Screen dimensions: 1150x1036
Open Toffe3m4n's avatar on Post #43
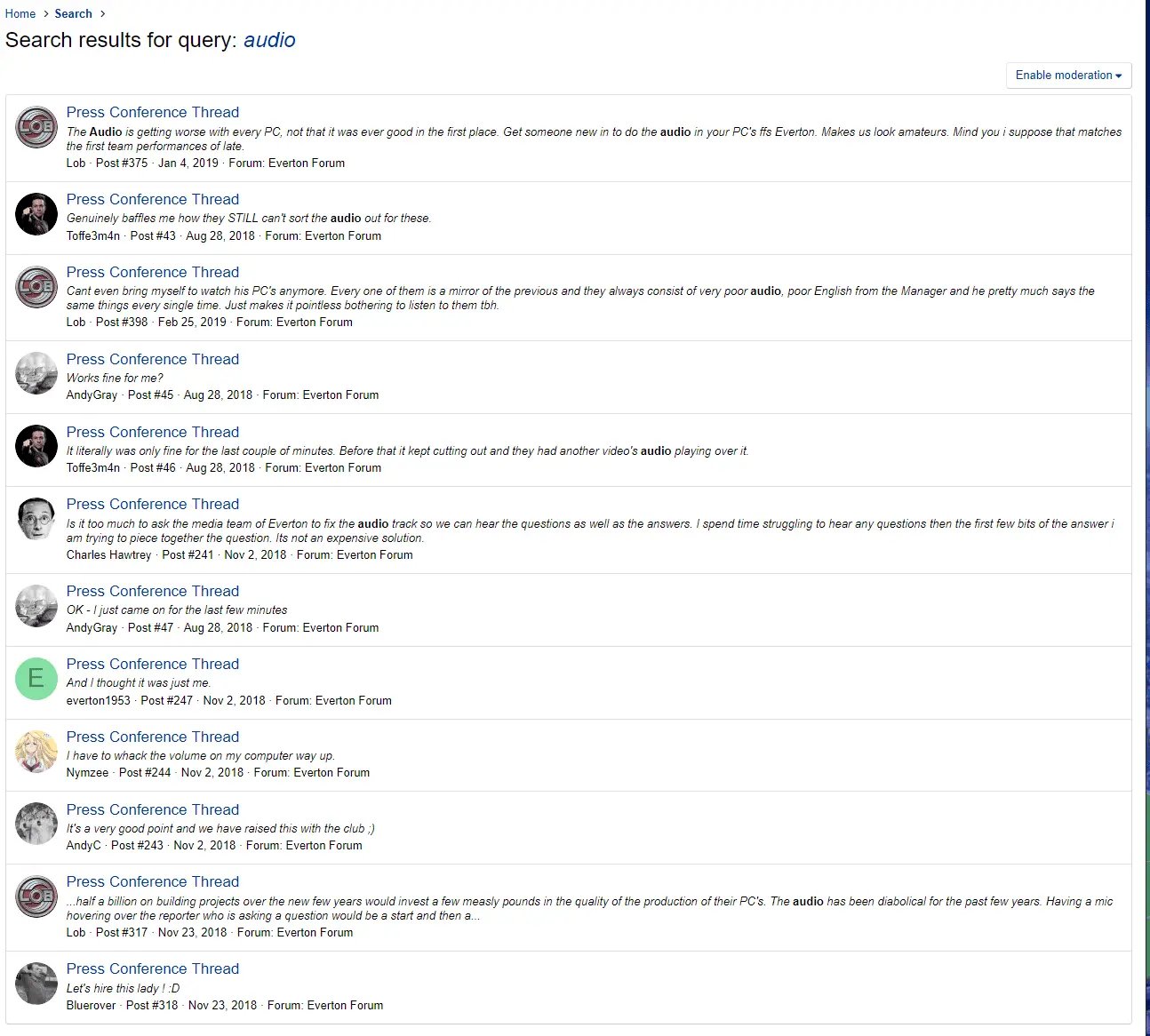[36, 214]
